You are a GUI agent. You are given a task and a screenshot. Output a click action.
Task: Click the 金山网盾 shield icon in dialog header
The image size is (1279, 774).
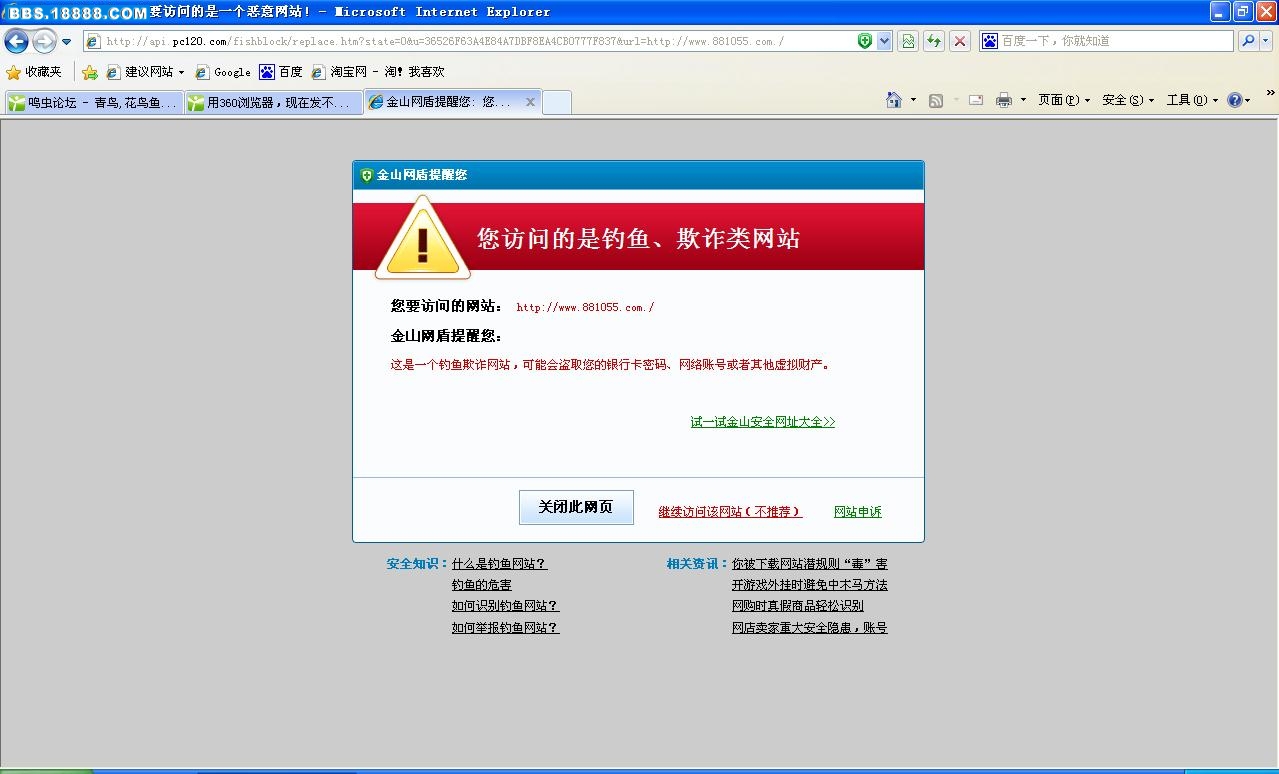coord(366,175)
